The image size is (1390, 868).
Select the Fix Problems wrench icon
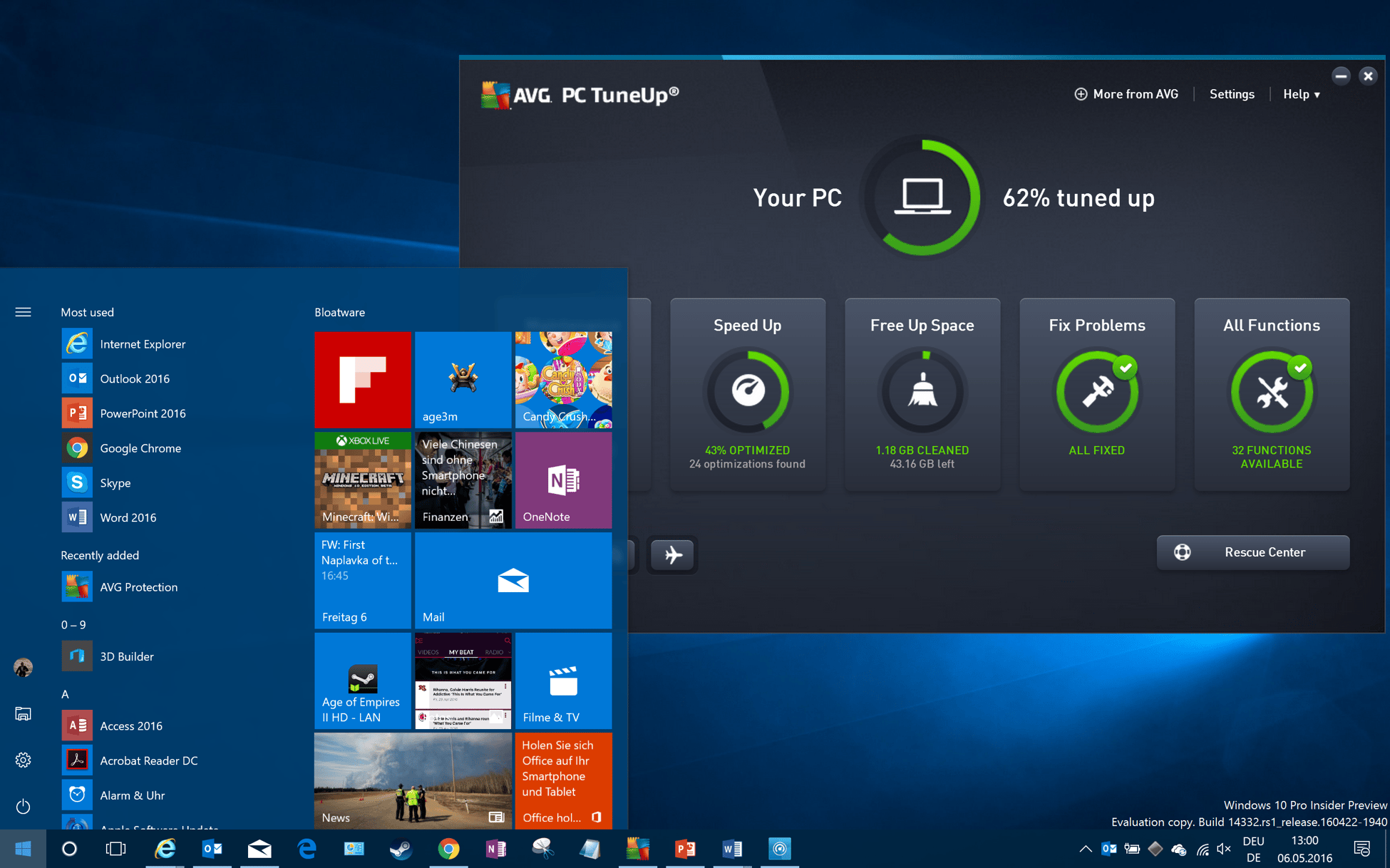(1097, 391)
